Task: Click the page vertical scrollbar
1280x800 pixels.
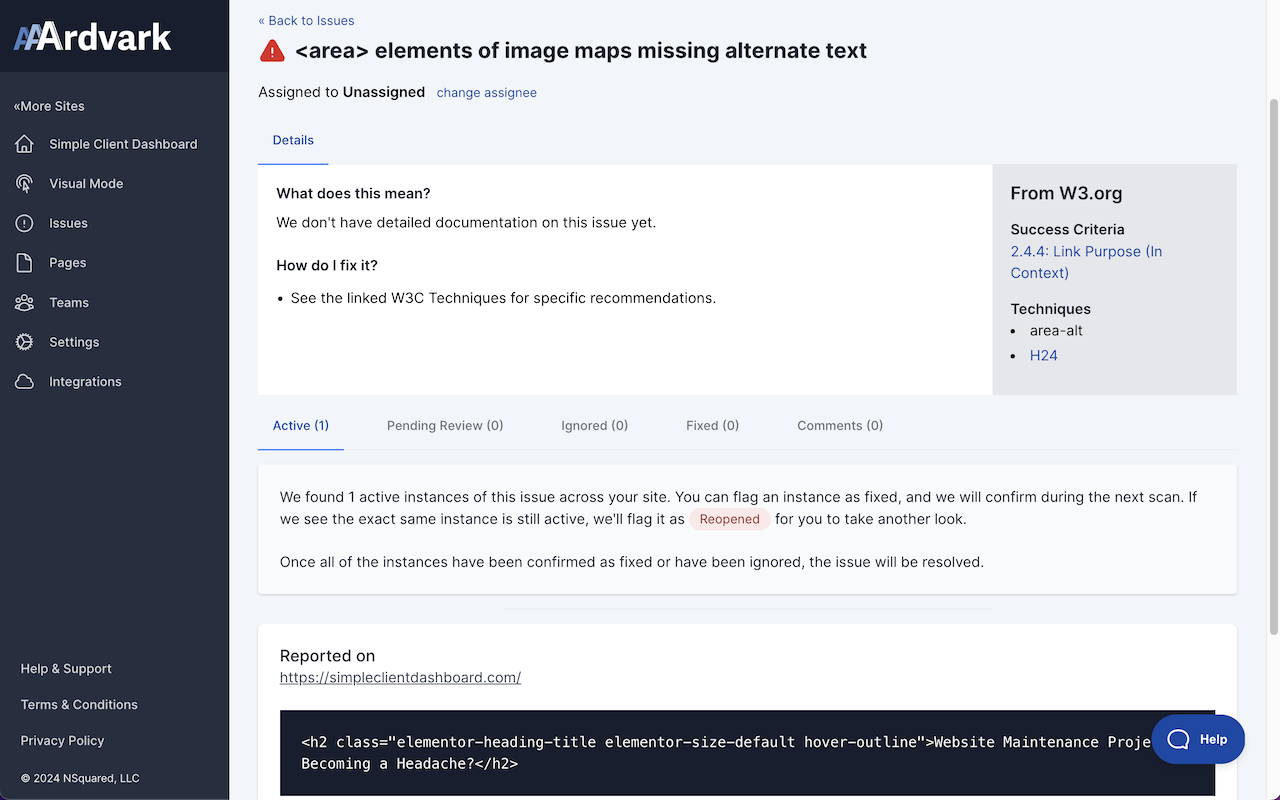Action: click(x=1273, y=360)
